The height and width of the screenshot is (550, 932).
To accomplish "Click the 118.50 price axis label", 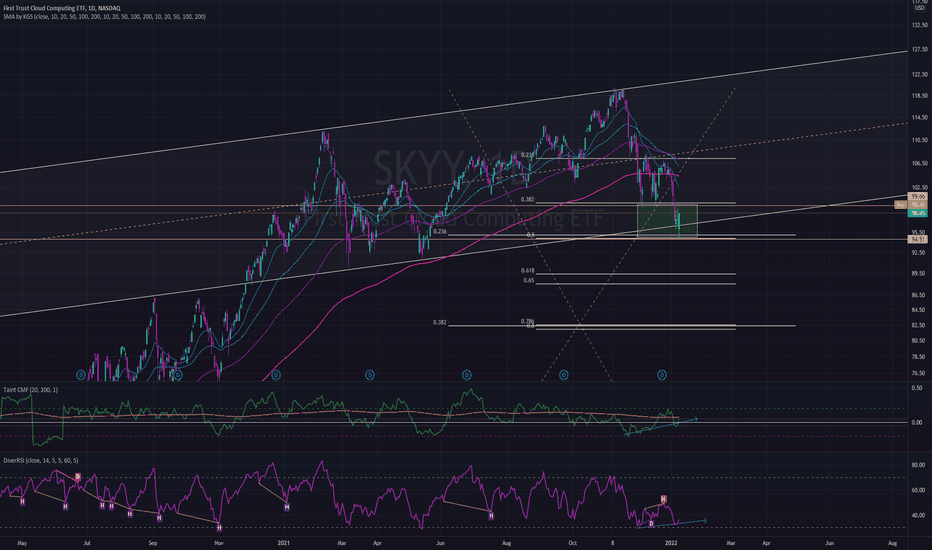I will point(919,96).
